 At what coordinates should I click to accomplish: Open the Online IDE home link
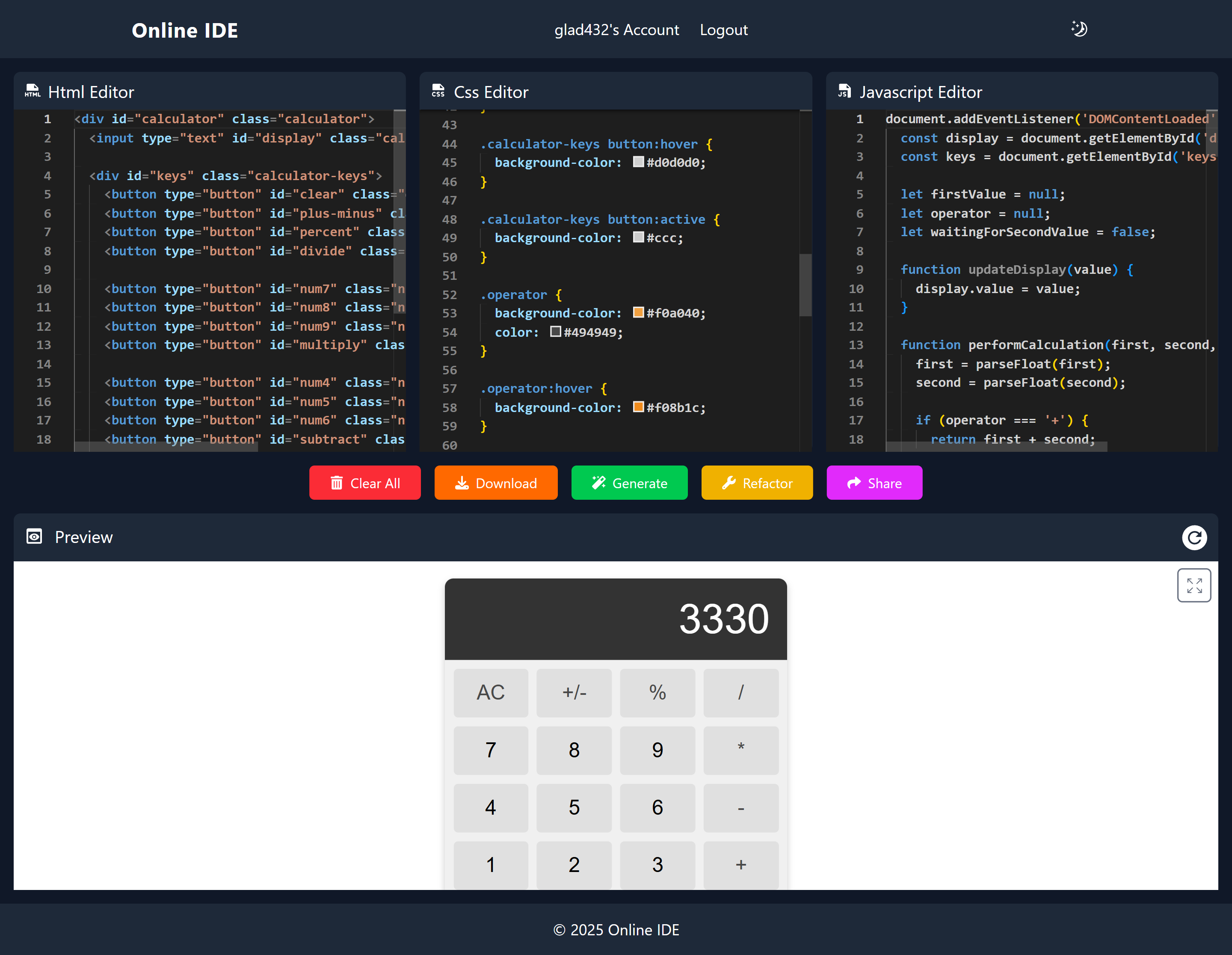click(x=185, y=30)
